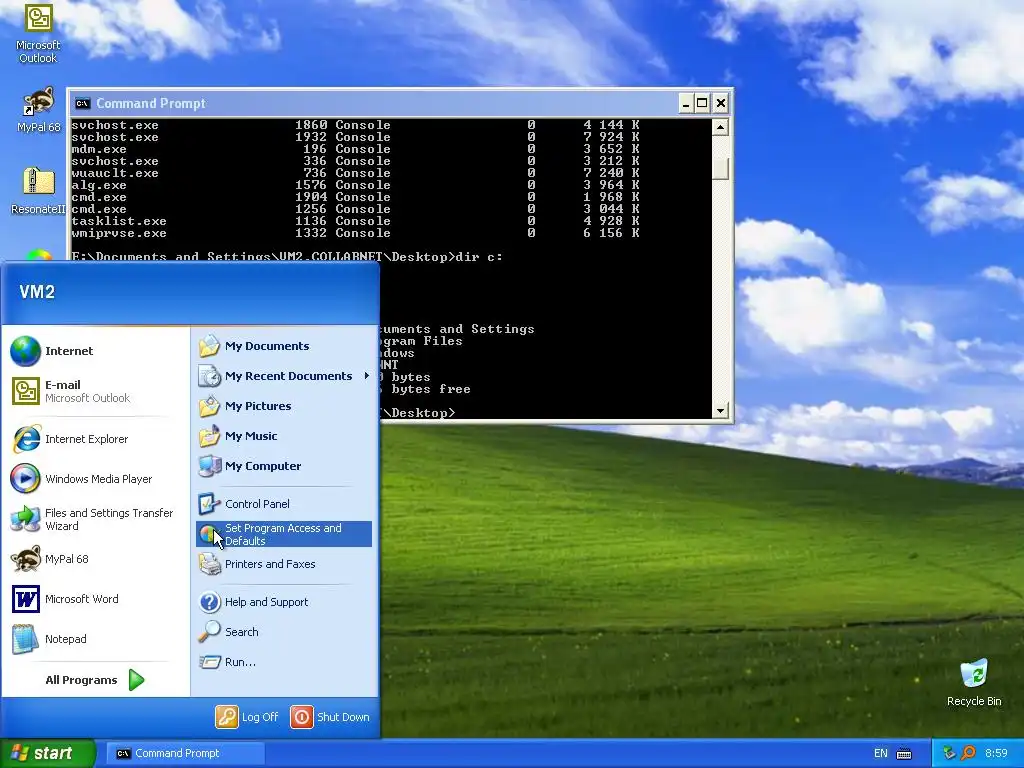This screenshot has height=768, width=1024.
Task: Click Command Prompt scrollbar down arrow
Action: point(720,411)
